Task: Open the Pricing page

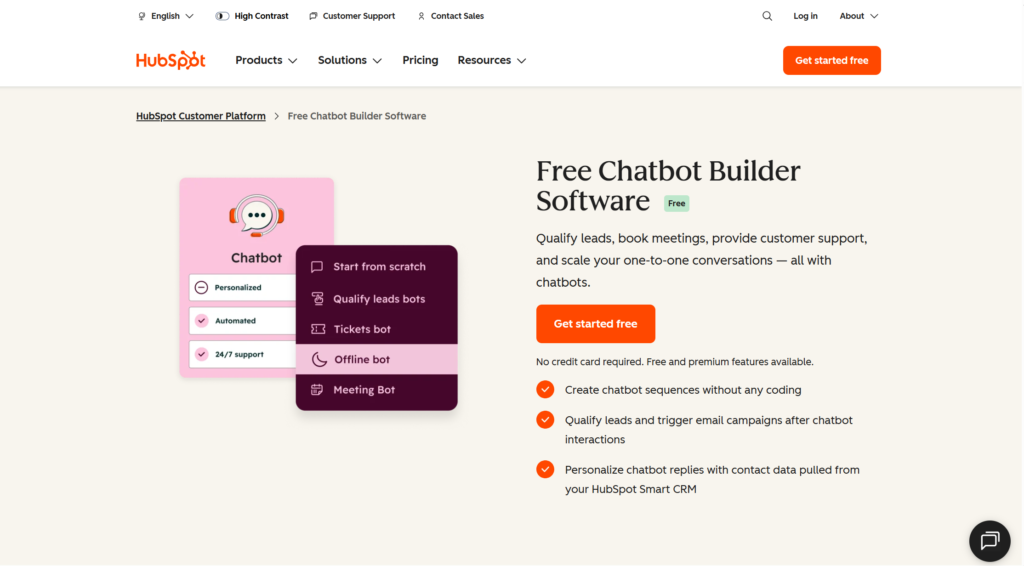Action: pyautogui.click(x=420, y=60)
